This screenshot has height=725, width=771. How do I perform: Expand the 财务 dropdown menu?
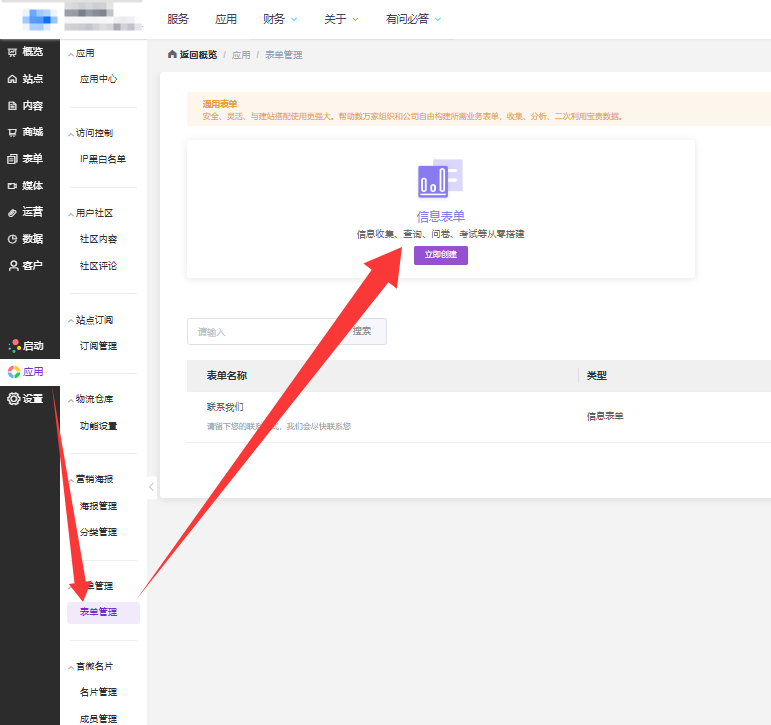(x=280, y=19)
